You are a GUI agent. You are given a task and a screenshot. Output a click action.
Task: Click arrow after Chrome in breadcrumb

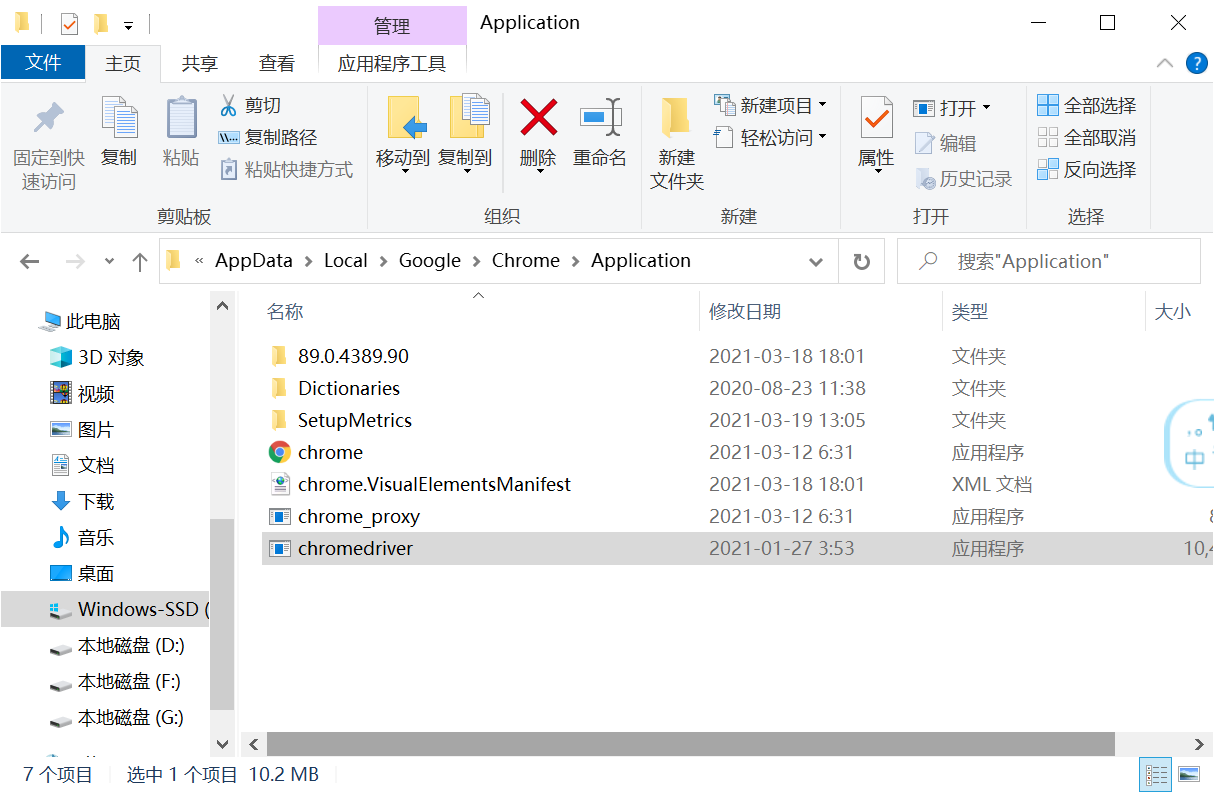575,261
